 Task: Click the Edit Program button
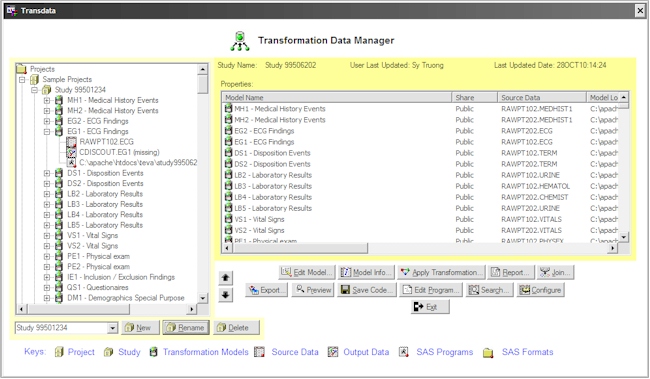(431, 290)
